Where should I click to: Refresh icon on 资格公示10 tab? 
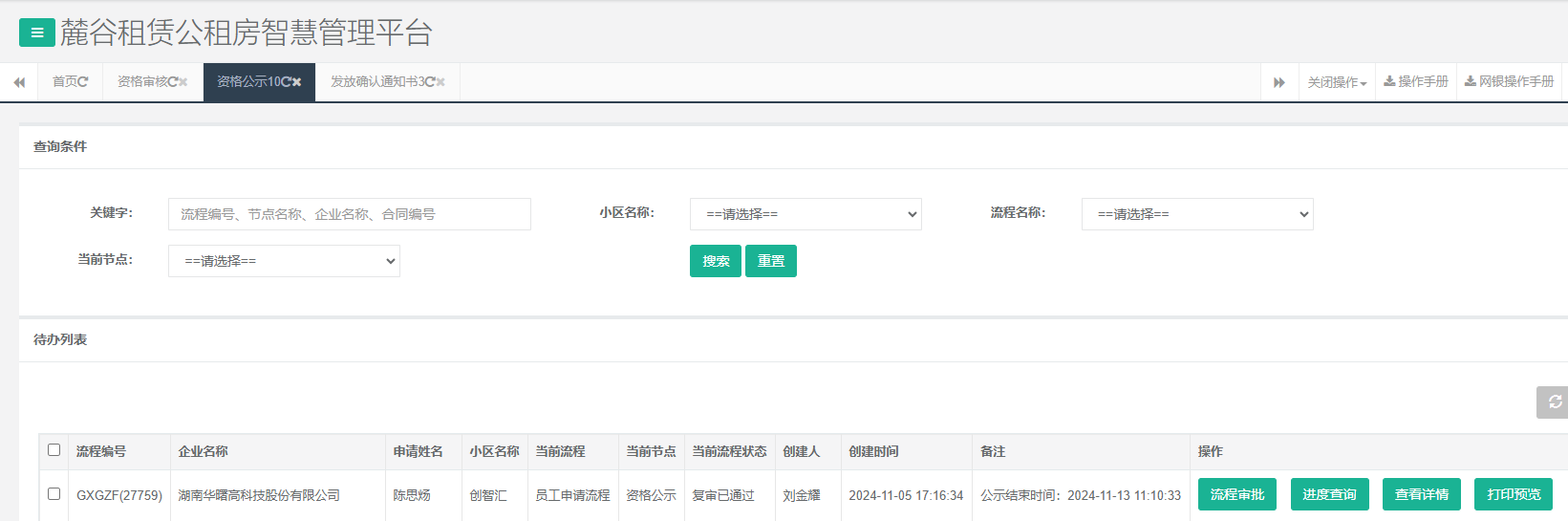[286, 82]
